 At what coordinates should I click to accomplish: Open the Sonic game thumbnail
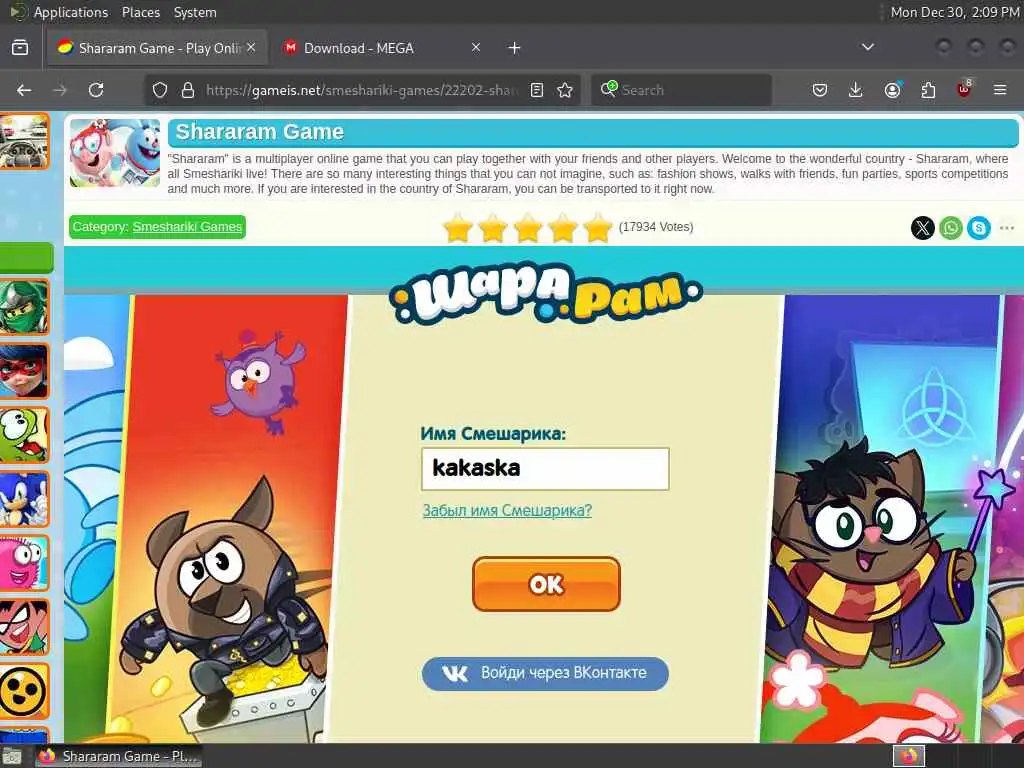[25, 499]
